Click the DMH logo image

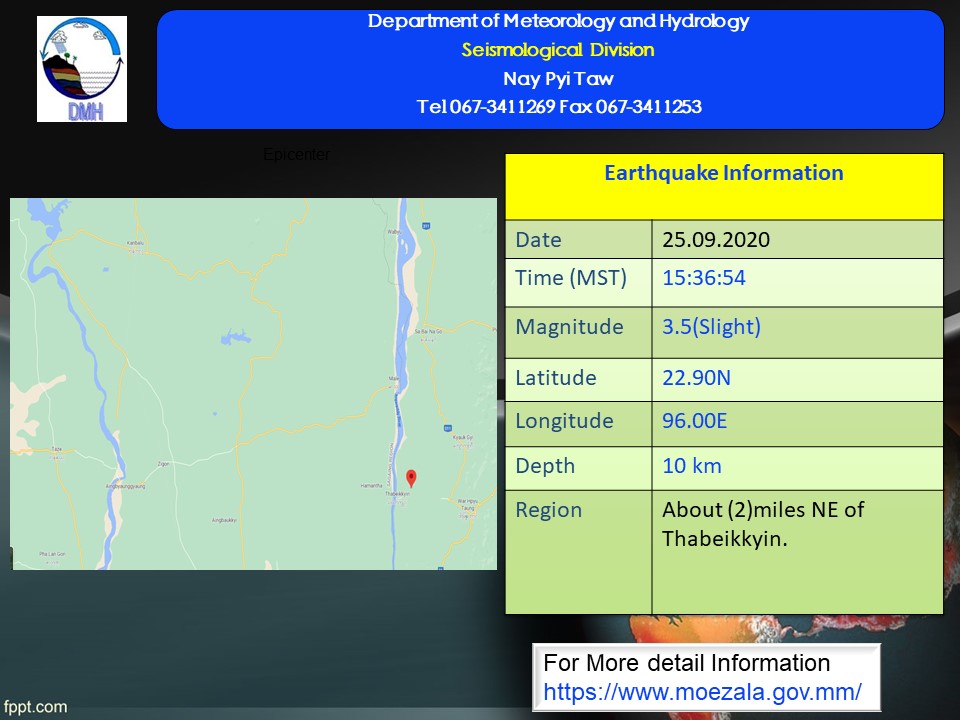82,69
